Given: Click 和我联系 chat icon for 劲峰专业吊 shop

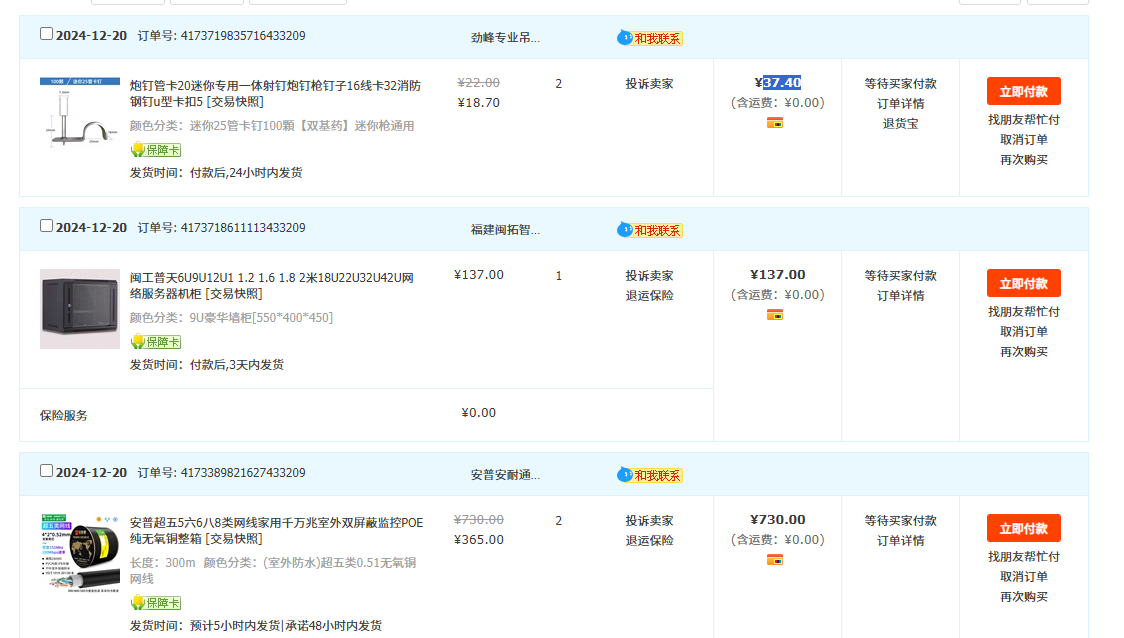Looking at the screenshot, I should [x=650, y=38].
